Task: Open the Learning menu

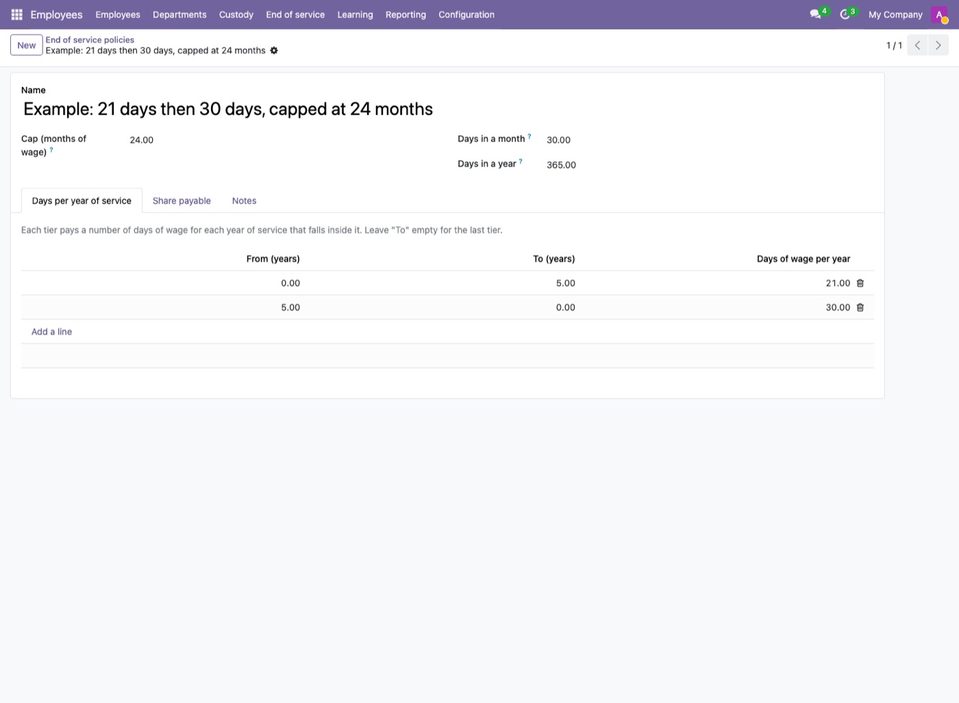Action: [x=355, y=15]
